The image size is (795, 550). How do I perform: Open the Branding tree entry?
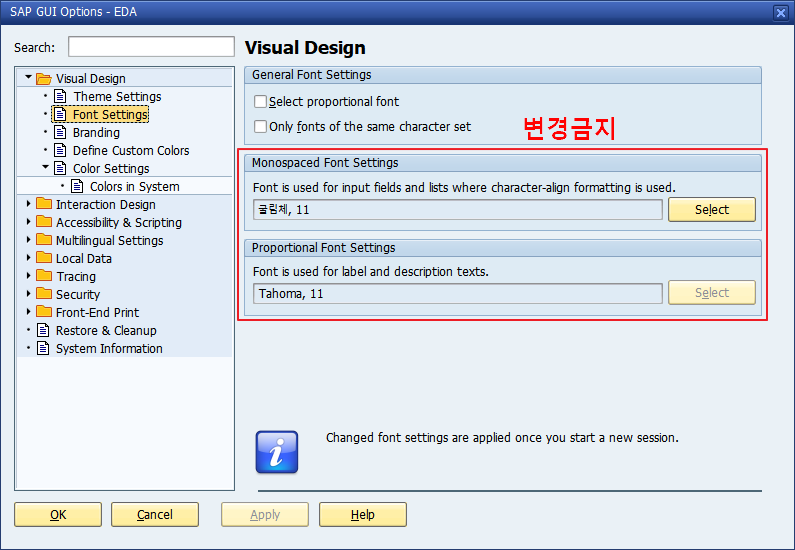pyautogui.click(x=96, y=133)
